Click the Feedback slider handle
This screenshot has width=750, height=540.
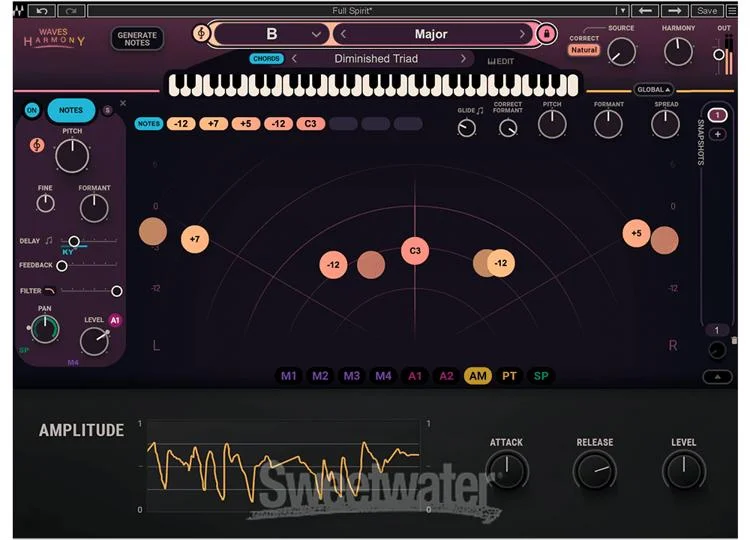pyautogui.click(x=62, y=265)
